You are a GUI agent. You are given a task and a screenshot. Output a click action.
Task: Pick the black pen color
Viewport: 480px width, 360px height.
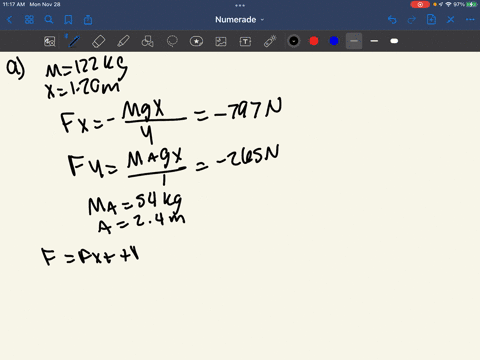point(294,41)
